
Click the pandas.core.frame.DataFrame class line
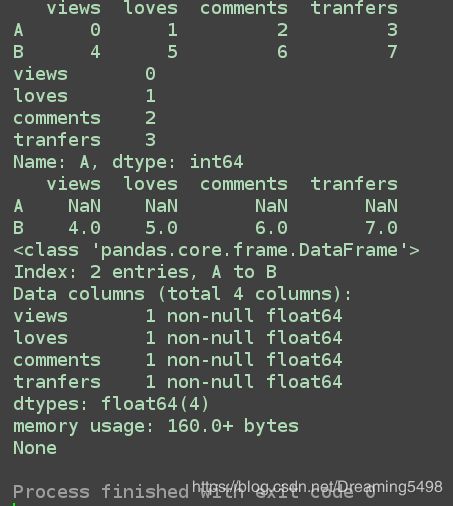click(x=216, y=250)
